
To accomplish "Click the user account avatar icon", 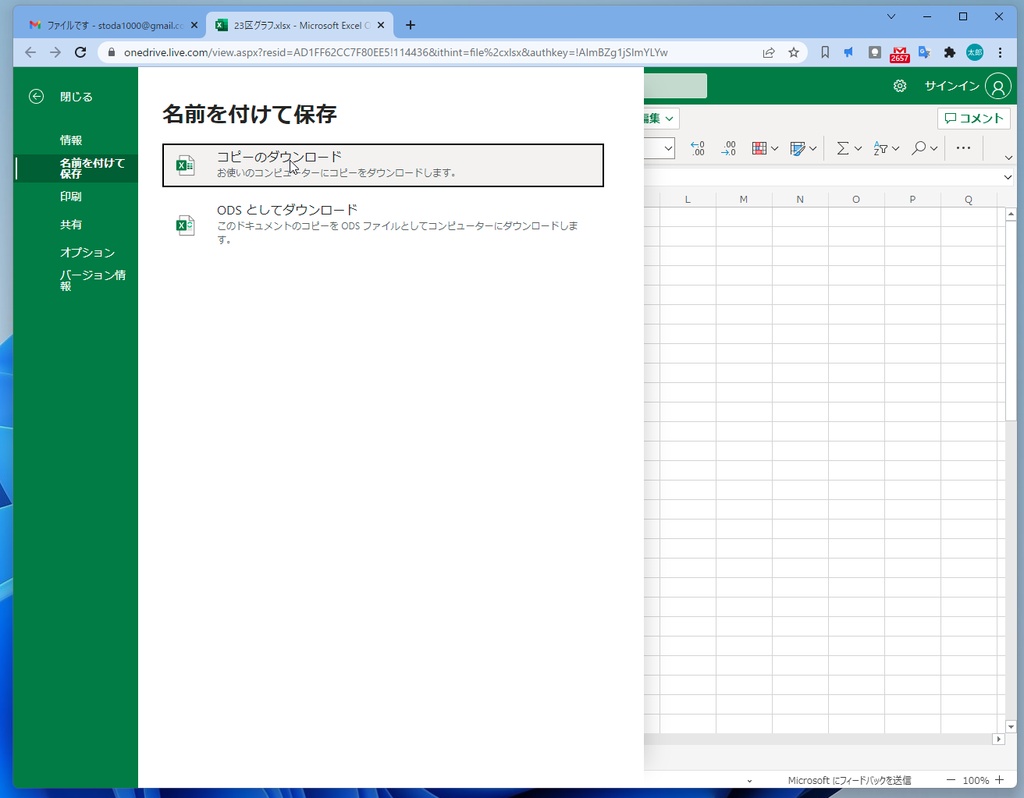I will tap(998, 86).
